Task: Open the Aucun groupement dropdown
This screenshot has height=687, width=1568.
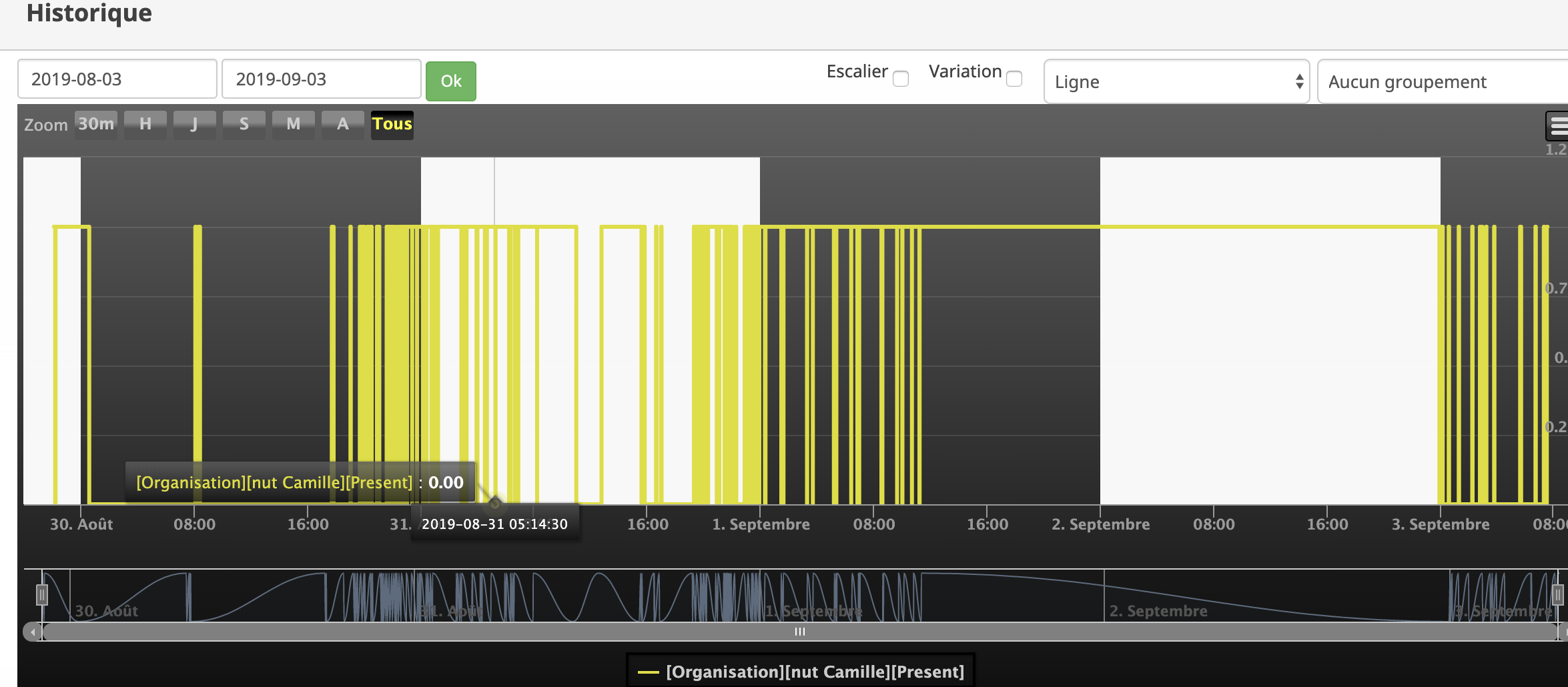Action: click(1443, 81)
